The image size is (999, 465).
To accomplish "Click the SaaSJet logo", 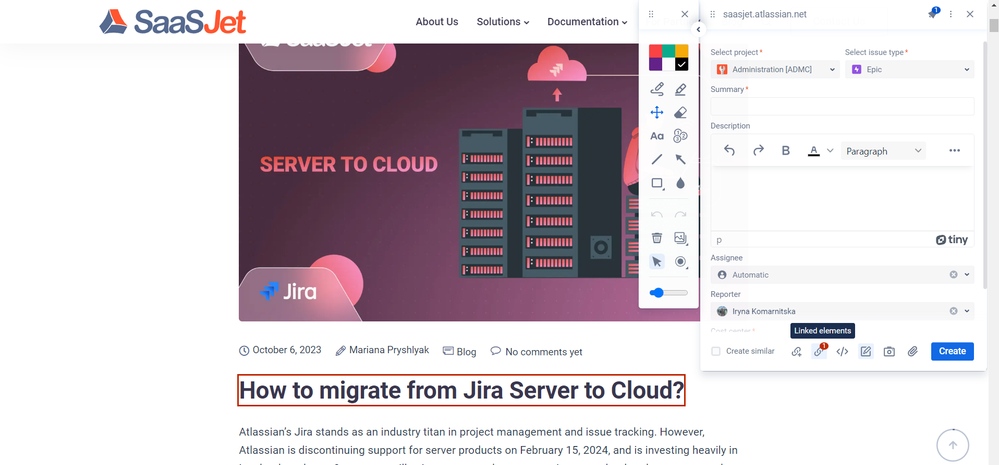I will tap(173, 22).
